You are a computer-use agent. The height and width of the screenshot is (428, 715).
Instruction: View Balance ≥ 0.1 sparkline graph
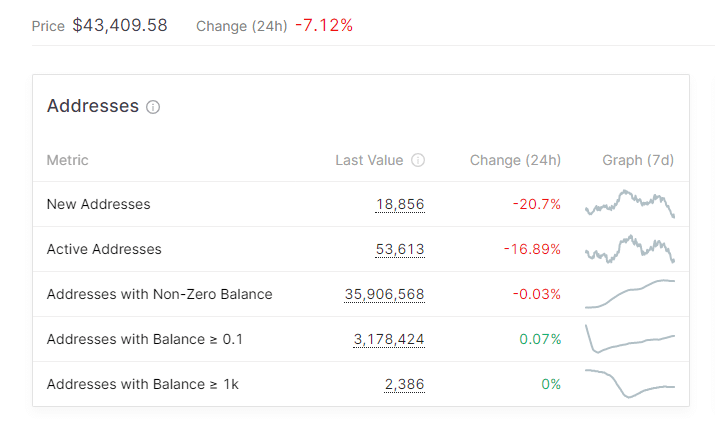click(630, 339)
